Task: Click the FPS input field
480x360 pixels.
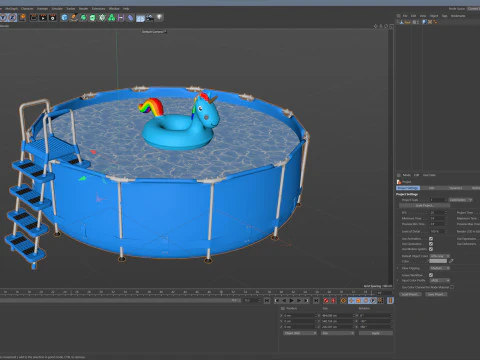Action: click(x=438, y=212)
